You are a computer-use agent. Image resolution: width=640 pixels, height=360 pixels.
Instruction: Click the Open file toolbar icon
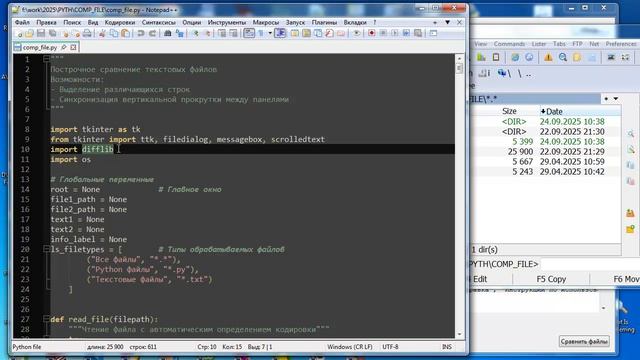(29, 33)
